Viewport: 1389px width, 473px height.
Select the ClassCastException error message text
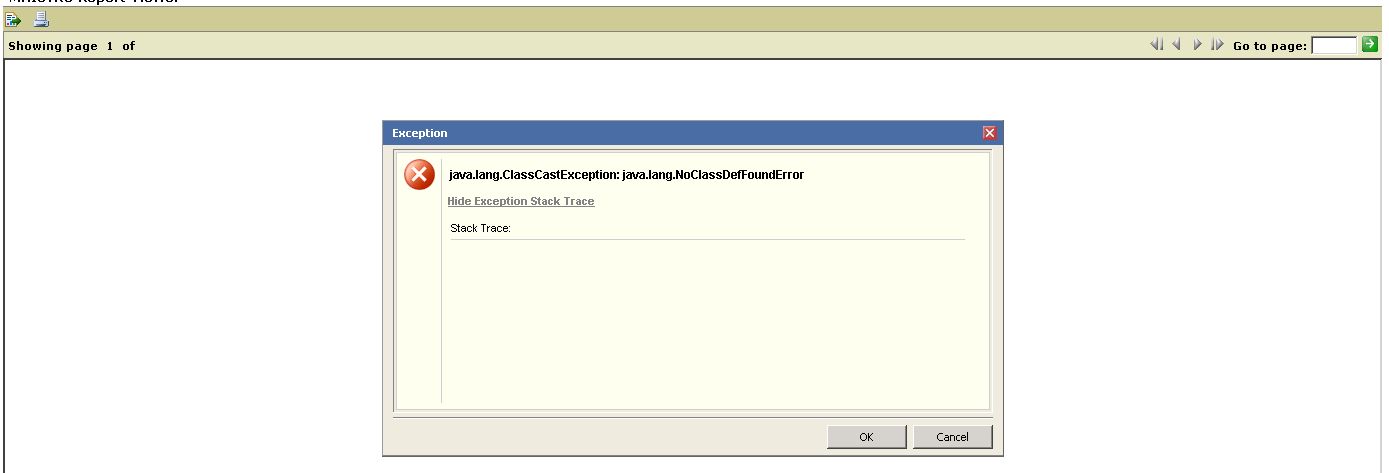coord(627,175)
